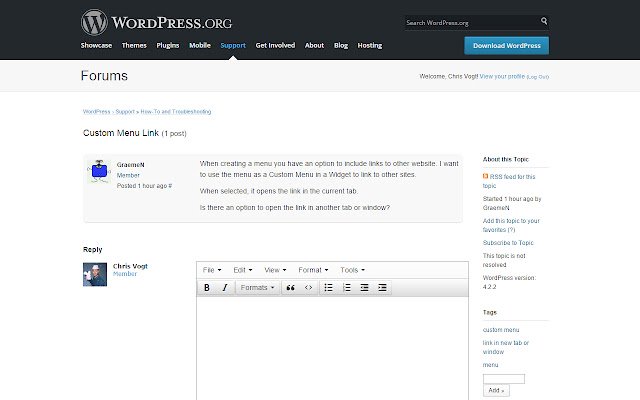Click the This topic is not resolved text
640x400 pixels.
tap(504, 260)
